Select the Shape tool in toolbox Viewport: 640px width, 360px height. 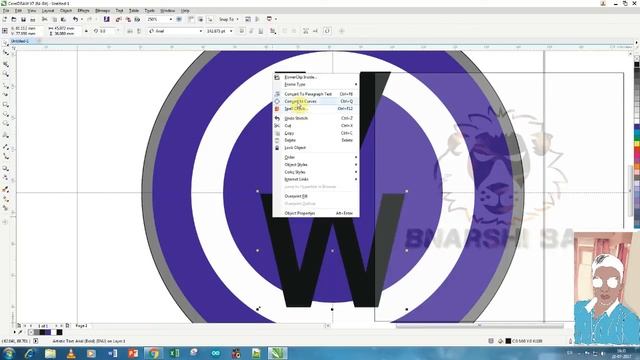tap(6, 53)
